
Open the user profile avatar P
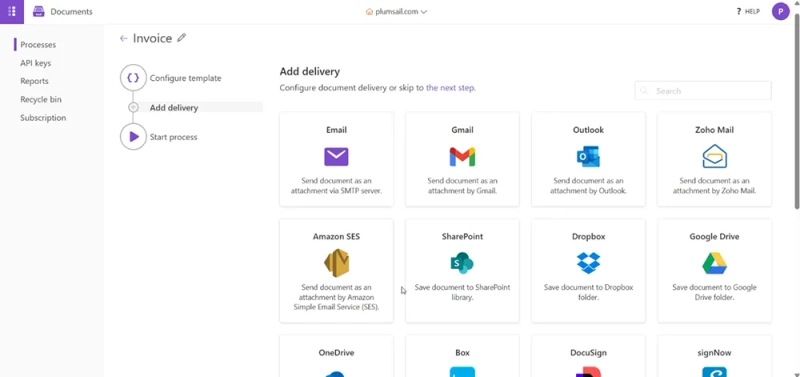click(x=780, y=11)
